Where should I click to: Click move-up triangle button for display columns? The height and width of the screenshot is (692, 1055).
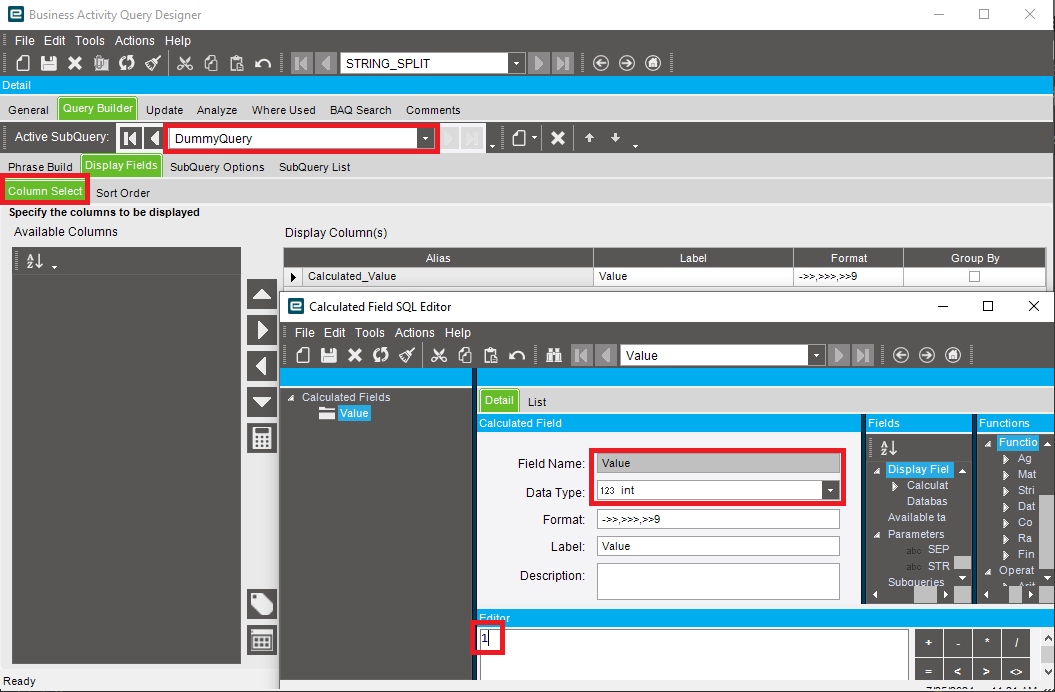tap(262, 294)
